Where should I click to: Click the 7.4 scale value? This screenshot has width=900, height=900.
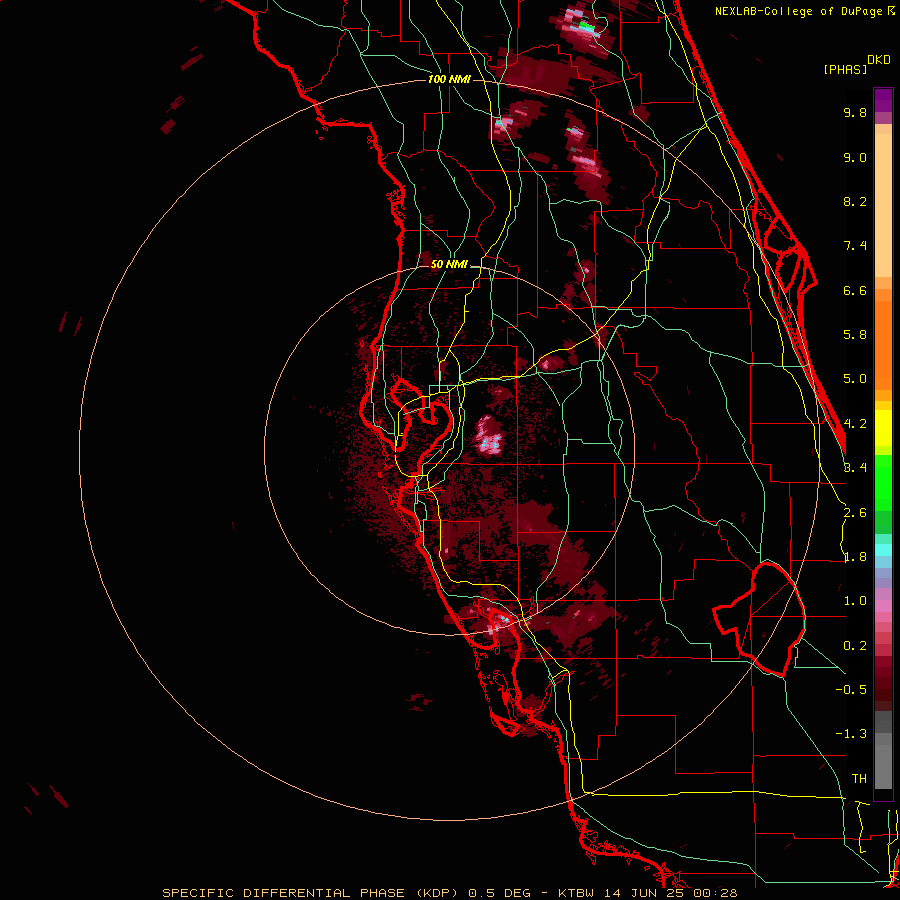tap(855, 246)
